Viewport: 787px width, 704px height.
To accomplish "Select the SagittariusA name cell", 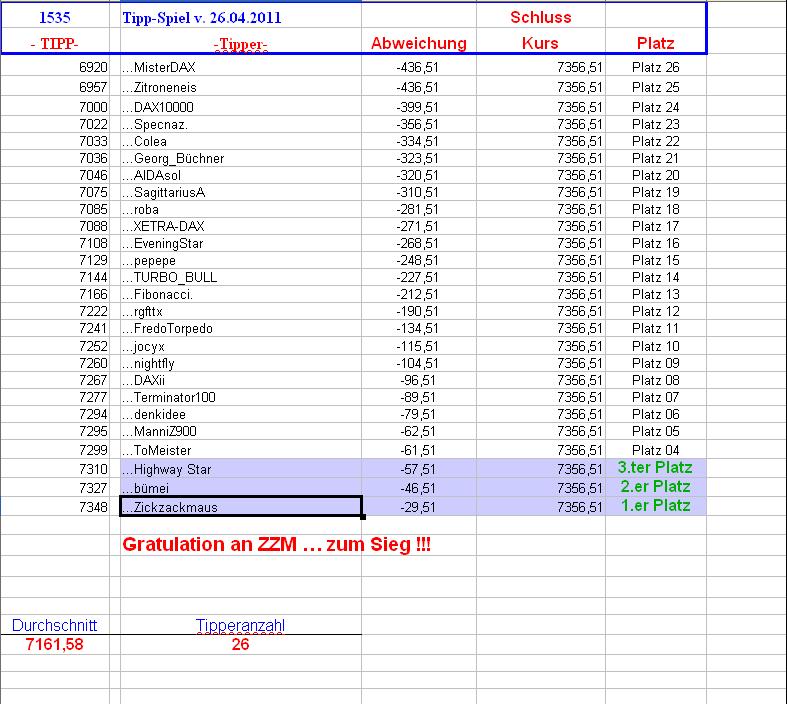I will click(x=240, y=192).
